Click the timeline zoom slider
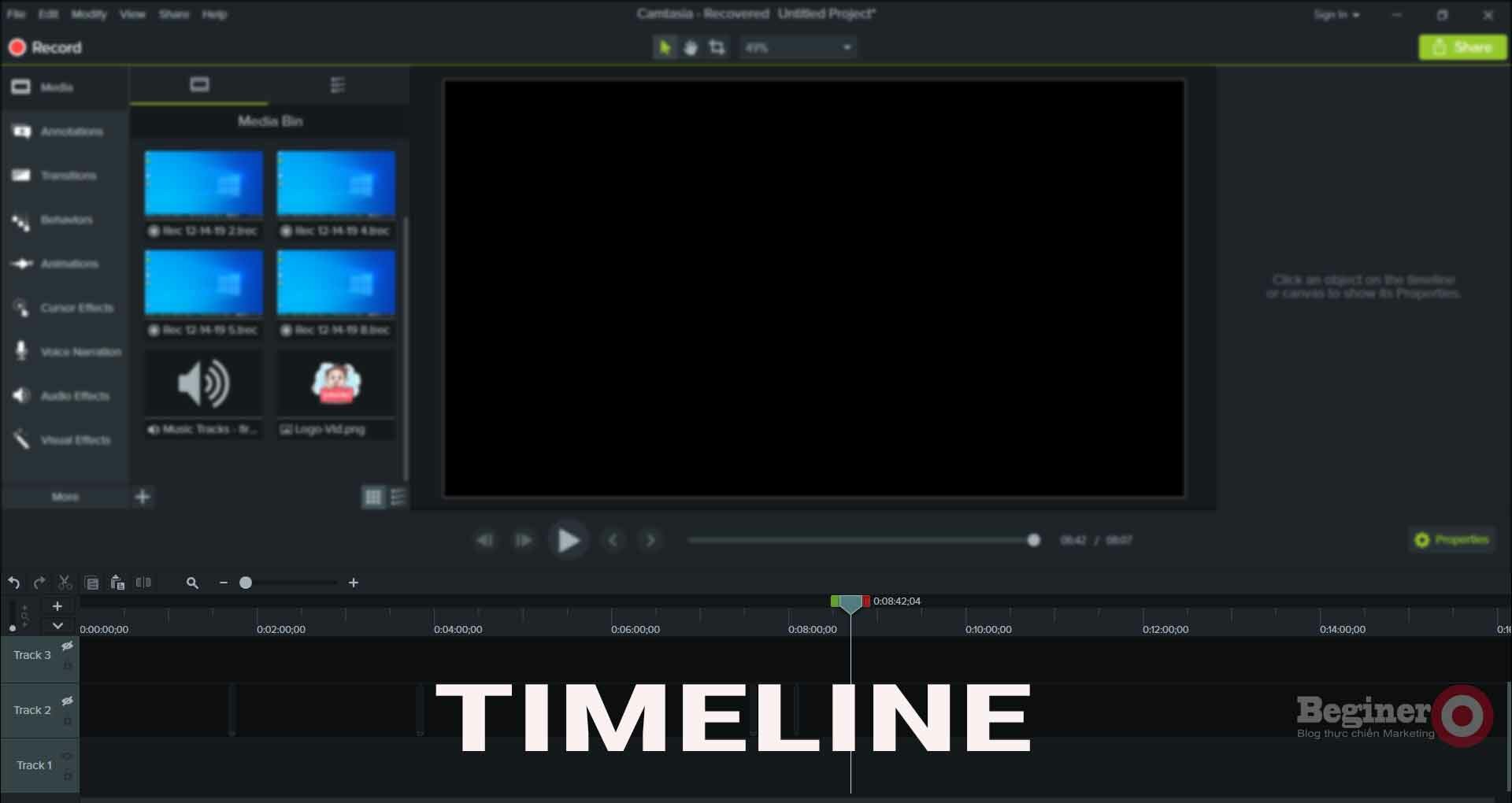Viewport: 1512px width, 803px height. coord(246,583)
